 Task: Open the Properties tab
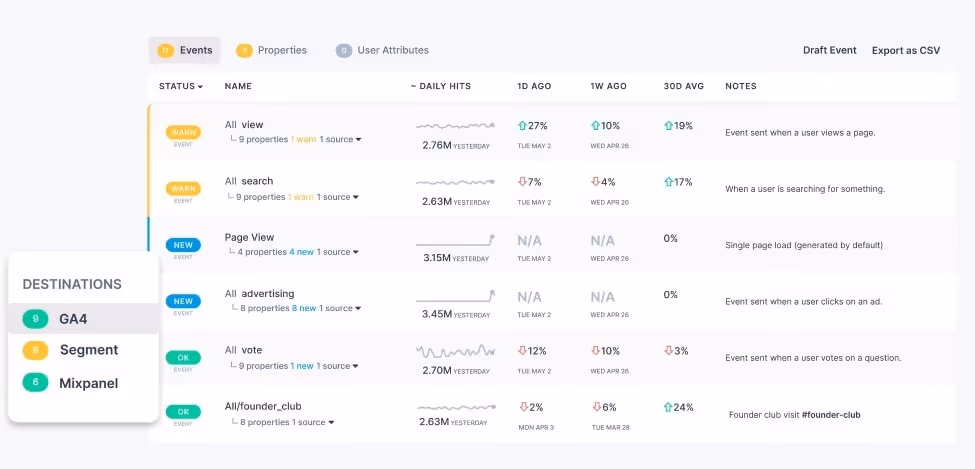pos(271,50)
